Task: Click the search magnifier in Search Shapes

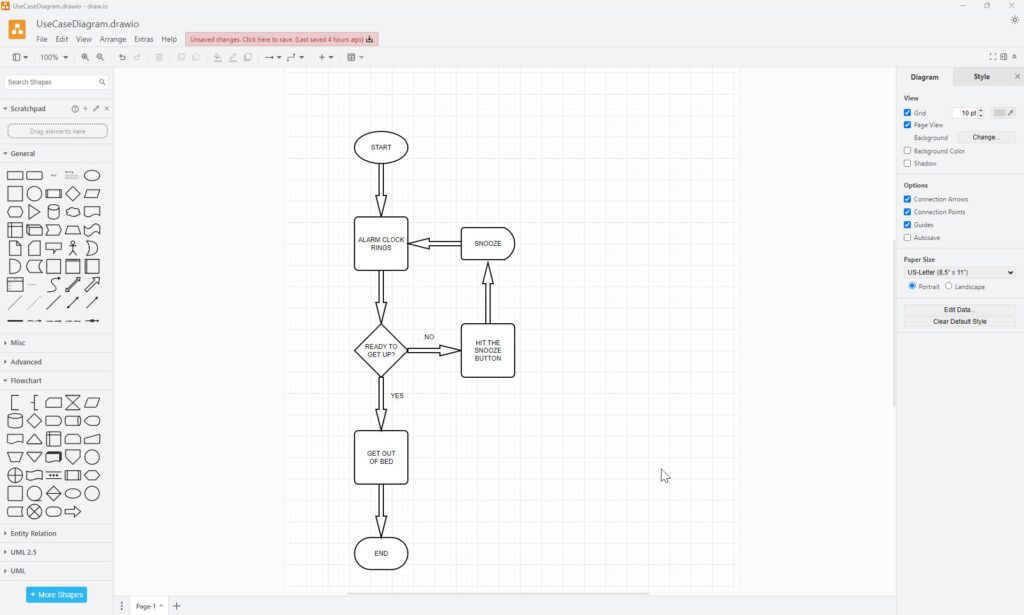Action: pos(102,82)
